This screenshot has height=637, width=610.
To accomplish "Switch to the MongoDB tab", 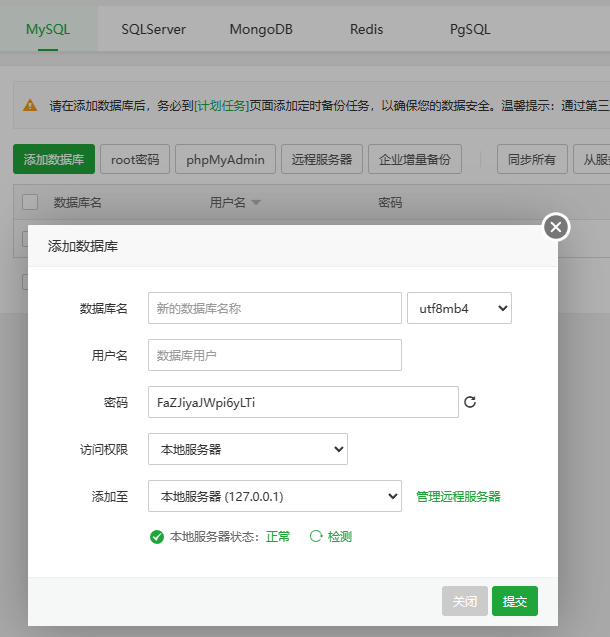I will pyautogui.click(x=261, y=29).
